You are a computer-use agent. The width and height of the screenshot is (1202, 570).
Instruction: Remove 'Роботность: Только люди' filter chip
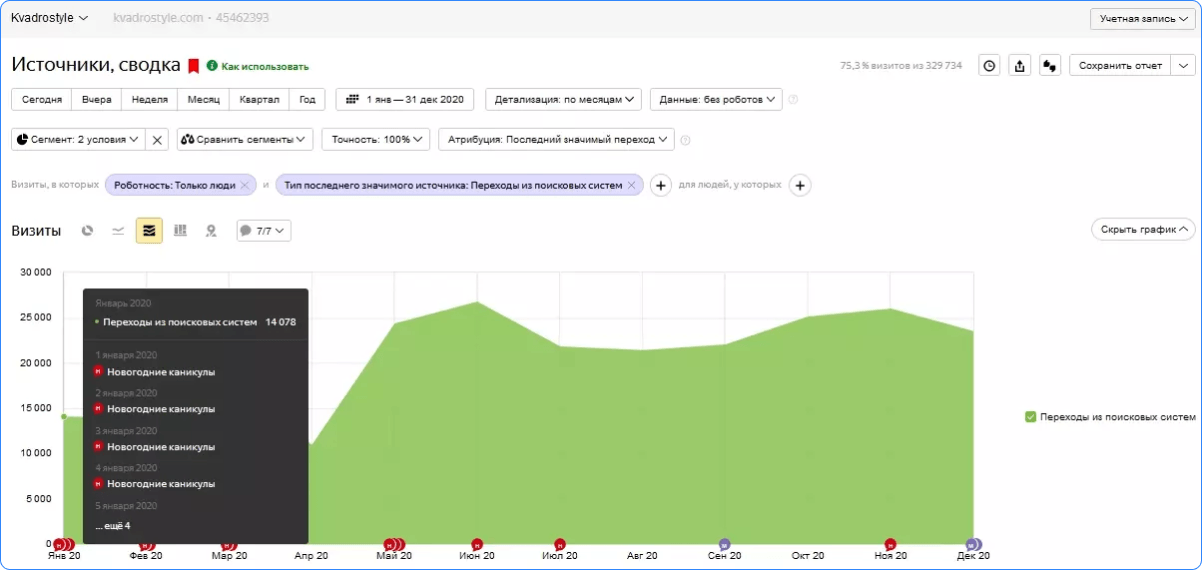244,185
